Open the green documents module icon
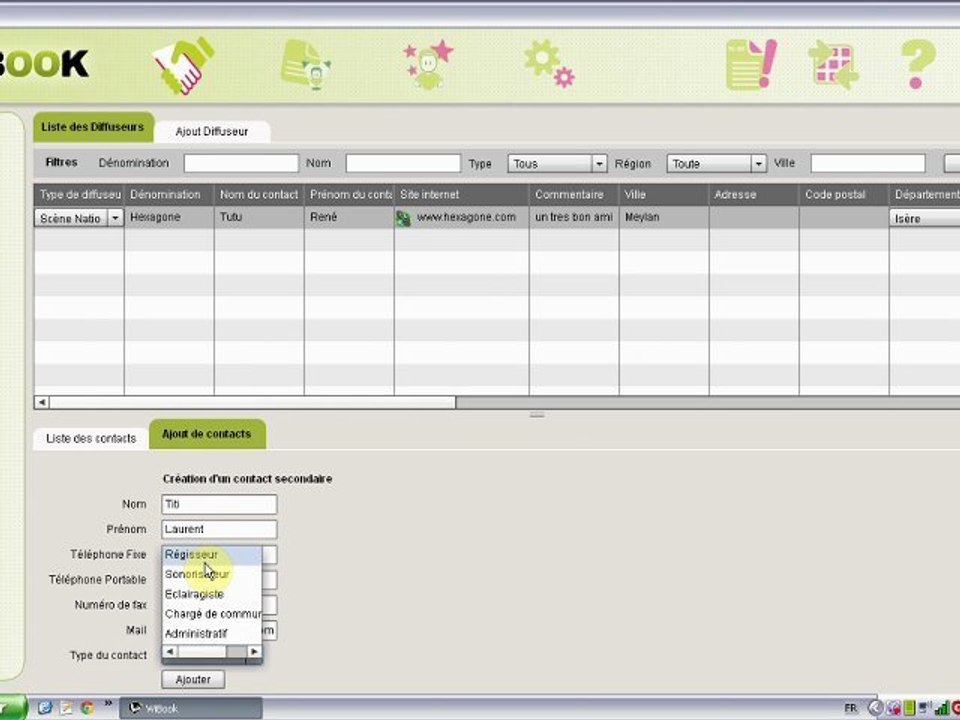The image size is (960, 720). click(x=306, y=65)
